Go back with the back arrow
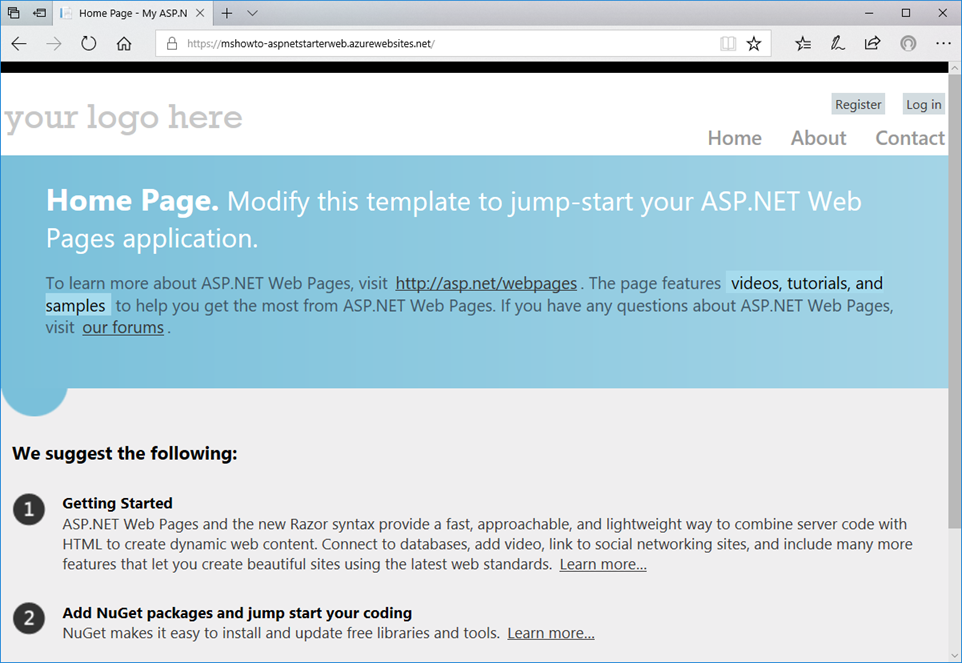This screenshot has width=962, height=663. click(19, 44)
